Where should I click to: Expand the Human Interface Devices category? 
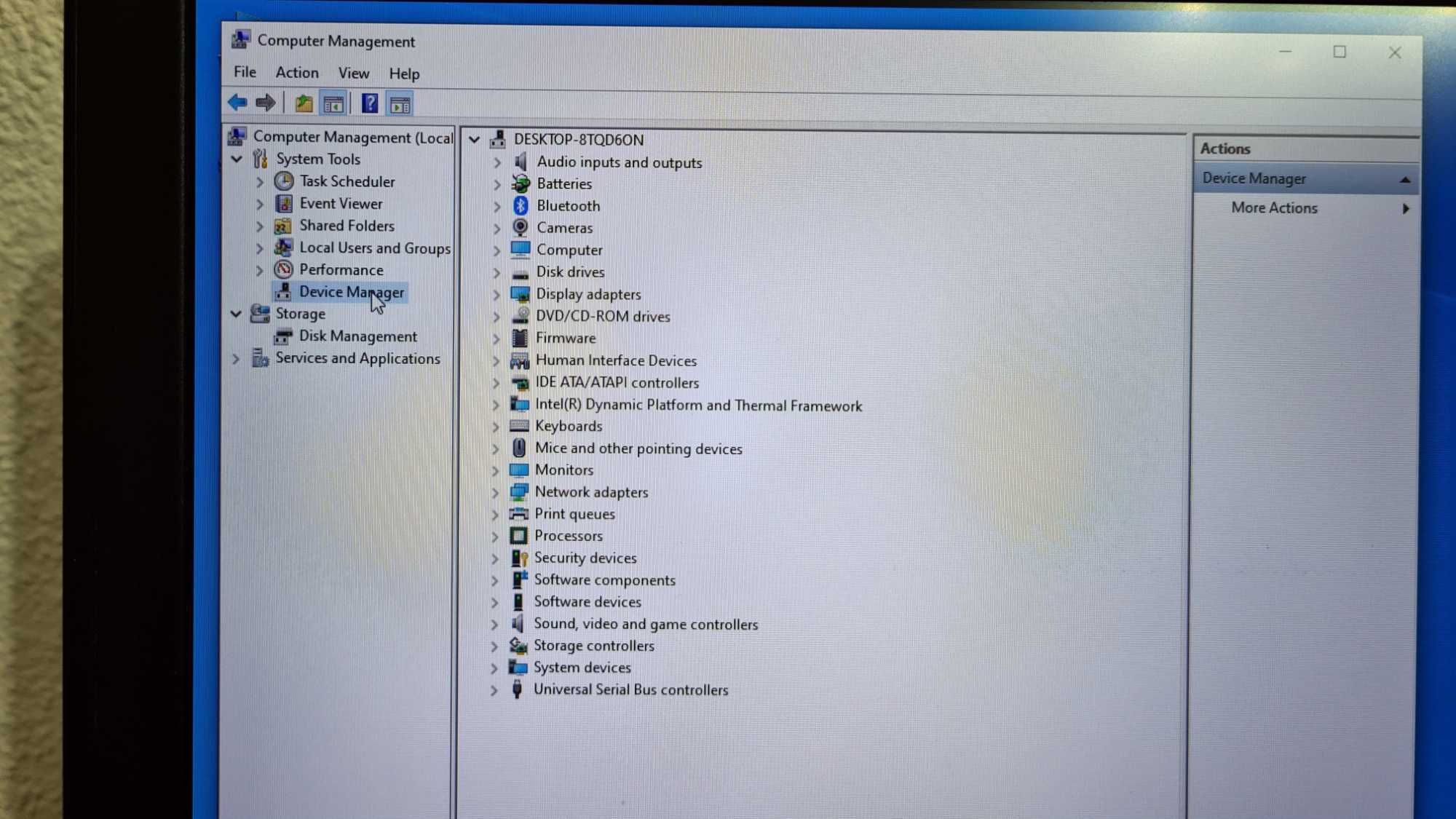pyautogui.click(x=496, y=360)
